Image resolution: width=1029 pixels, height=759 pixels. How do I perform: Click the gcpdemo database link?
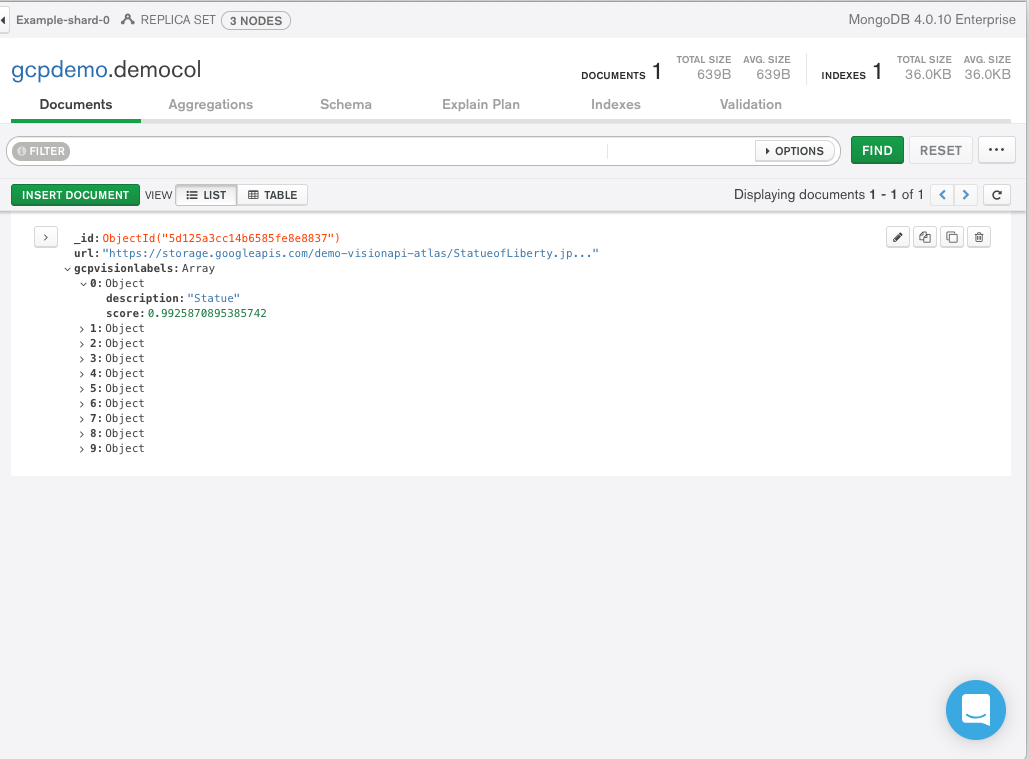tap(59, 70)
